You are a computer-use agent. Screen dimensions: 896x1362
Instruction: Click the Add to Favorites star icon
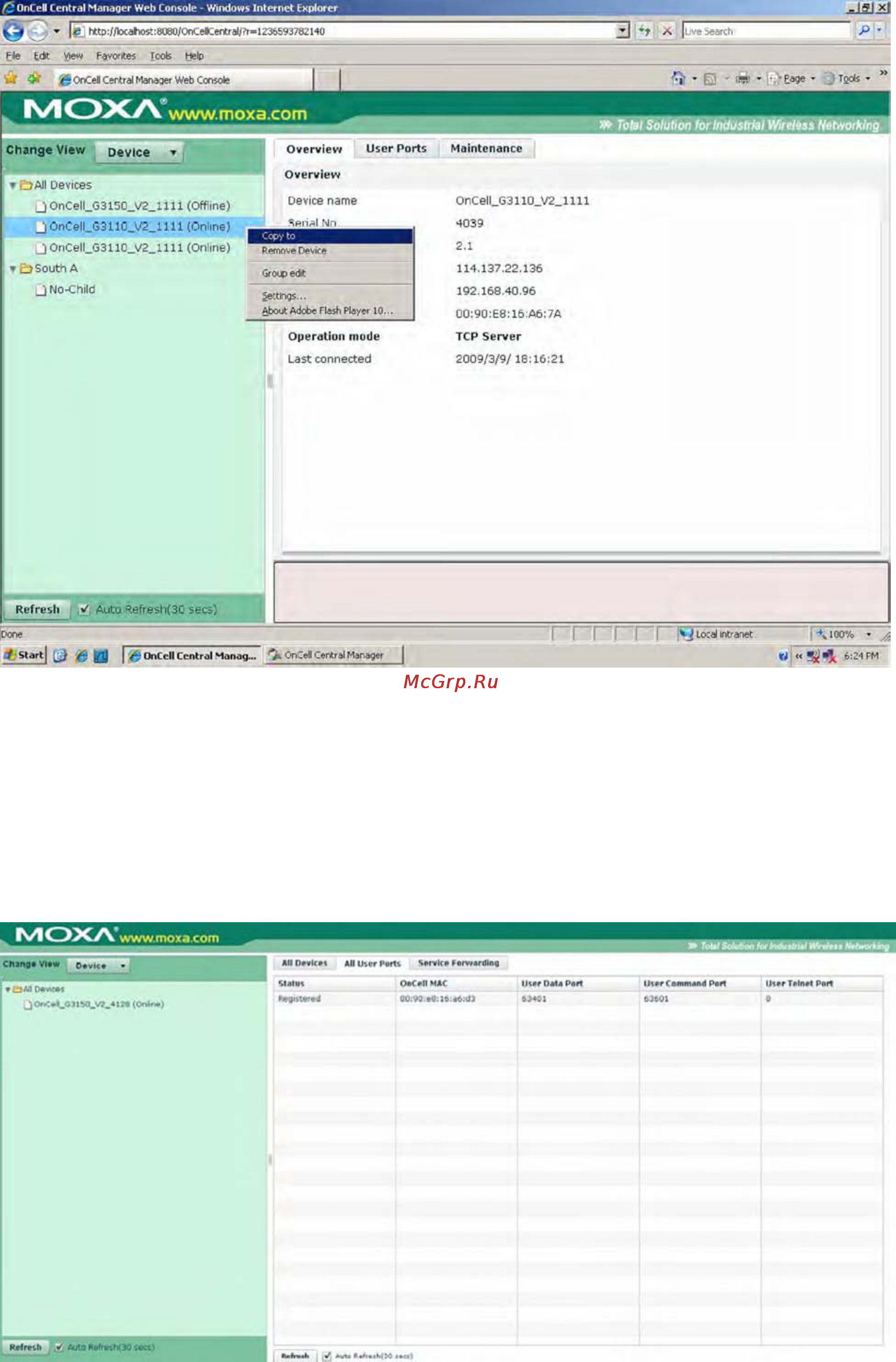coord(34,78)
